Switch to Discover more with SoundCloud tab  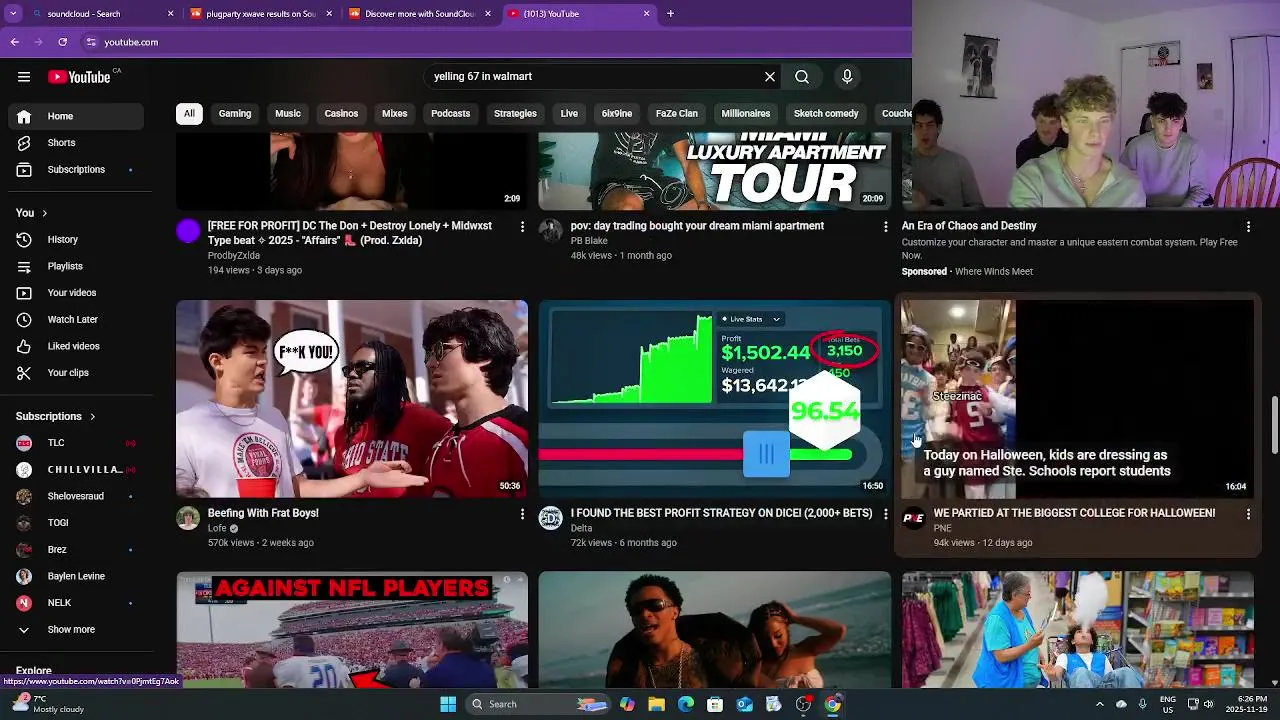(x=420, y=14)
